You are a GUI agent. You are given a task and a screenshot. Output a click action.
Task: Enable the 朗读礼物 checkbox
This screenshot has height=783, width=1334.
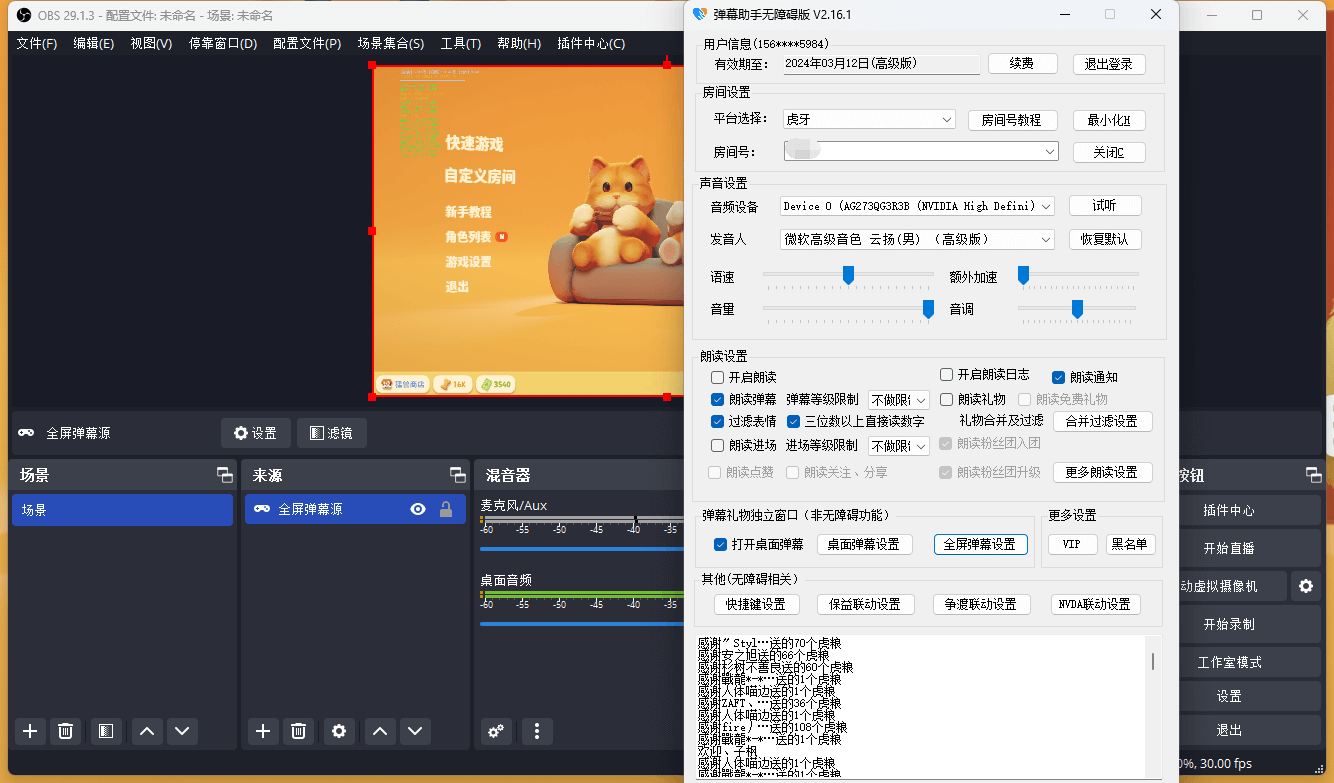[946, 399]
